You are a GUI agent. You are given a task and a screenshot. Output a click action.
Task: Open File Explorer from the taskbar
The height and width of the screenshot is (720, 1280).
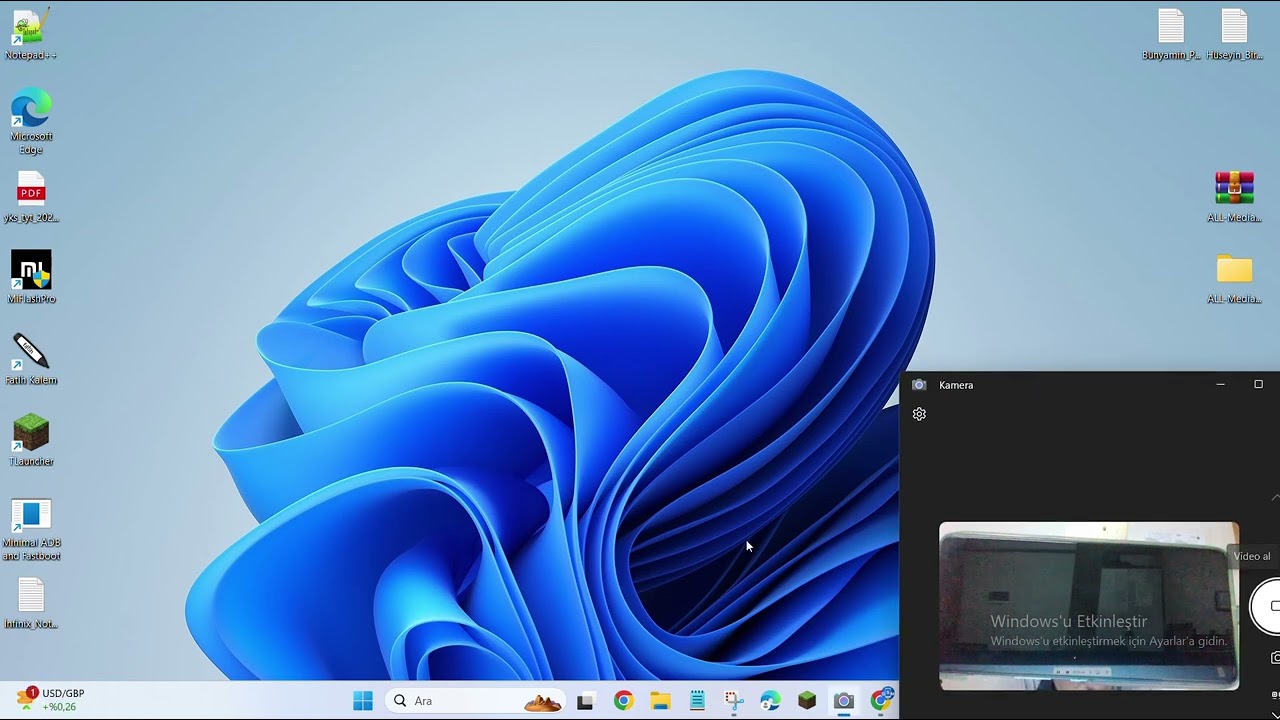pos(660,701)
